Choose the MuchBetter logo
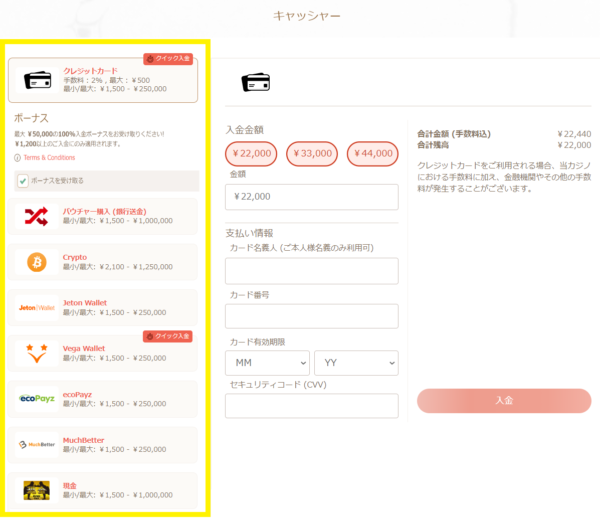 (x=37, y=444)
